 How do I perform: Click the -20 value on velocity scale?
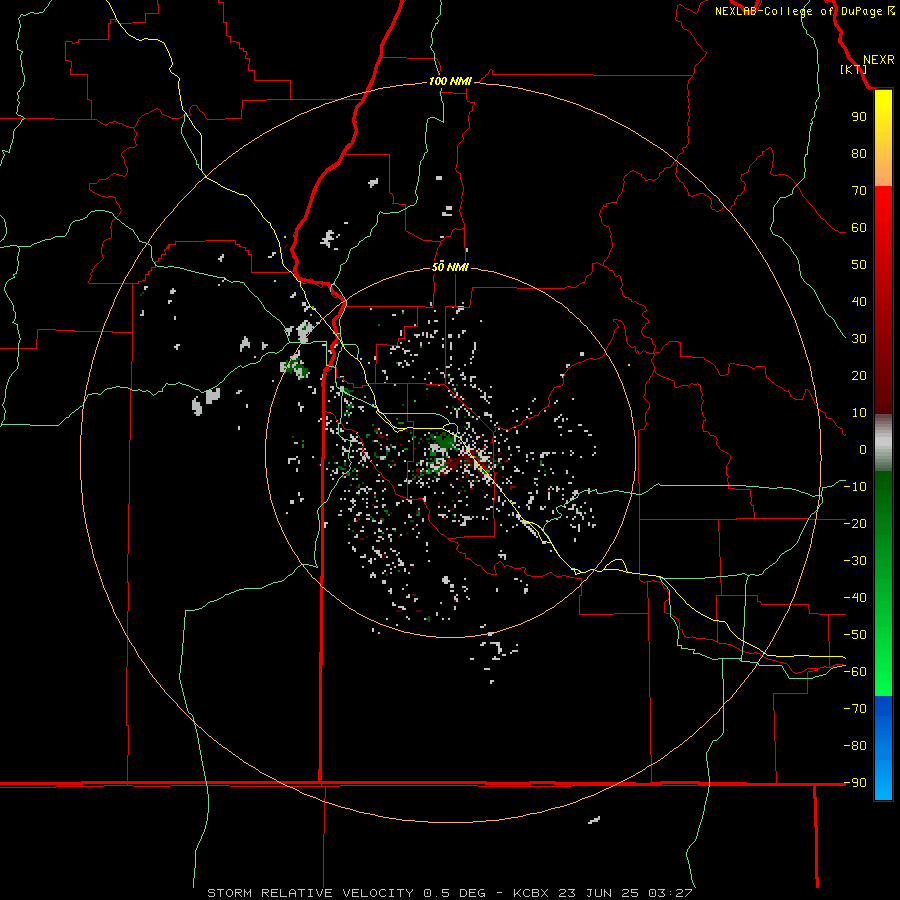pos(855,524)
